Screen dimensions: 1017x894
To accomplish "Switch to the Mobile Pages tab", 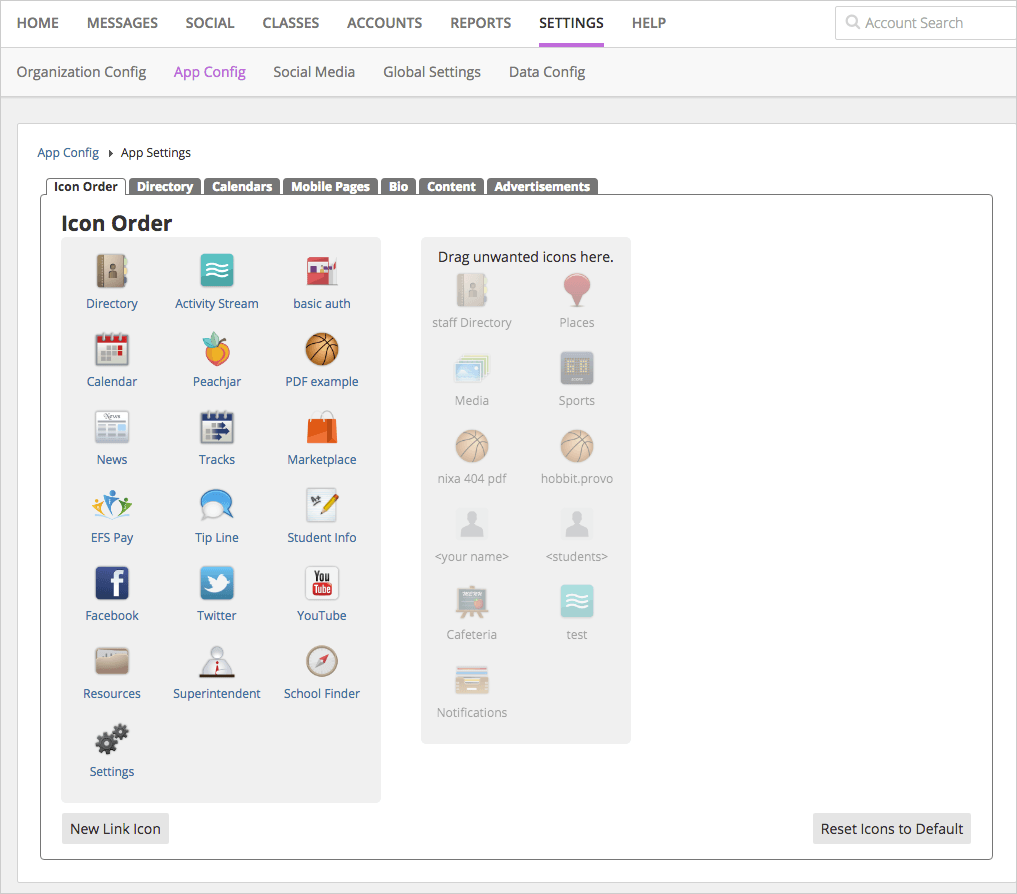I will tap(330, 186).
